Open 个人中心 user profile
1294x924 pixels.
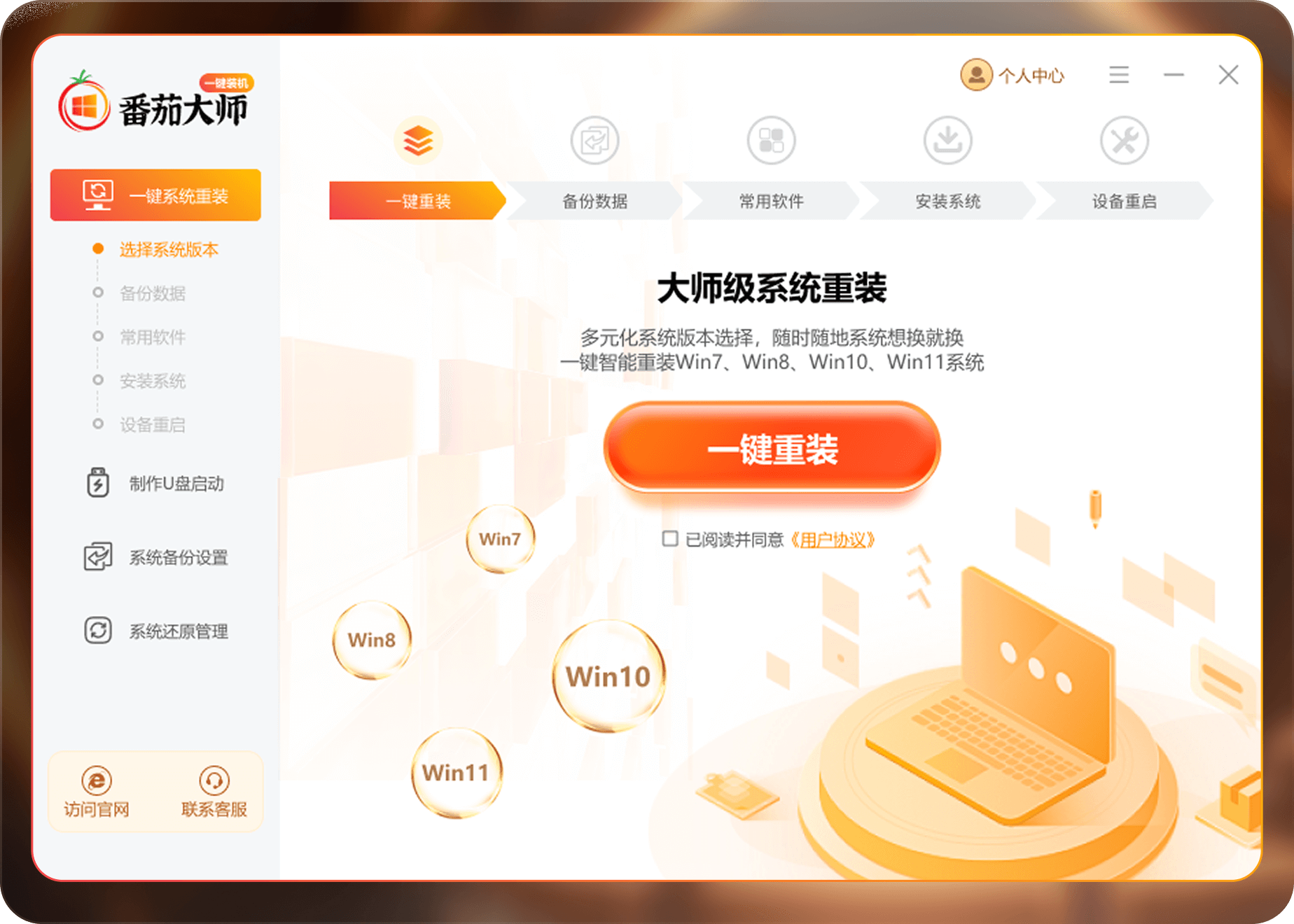pyautogui.click(x=1013, y=75)
